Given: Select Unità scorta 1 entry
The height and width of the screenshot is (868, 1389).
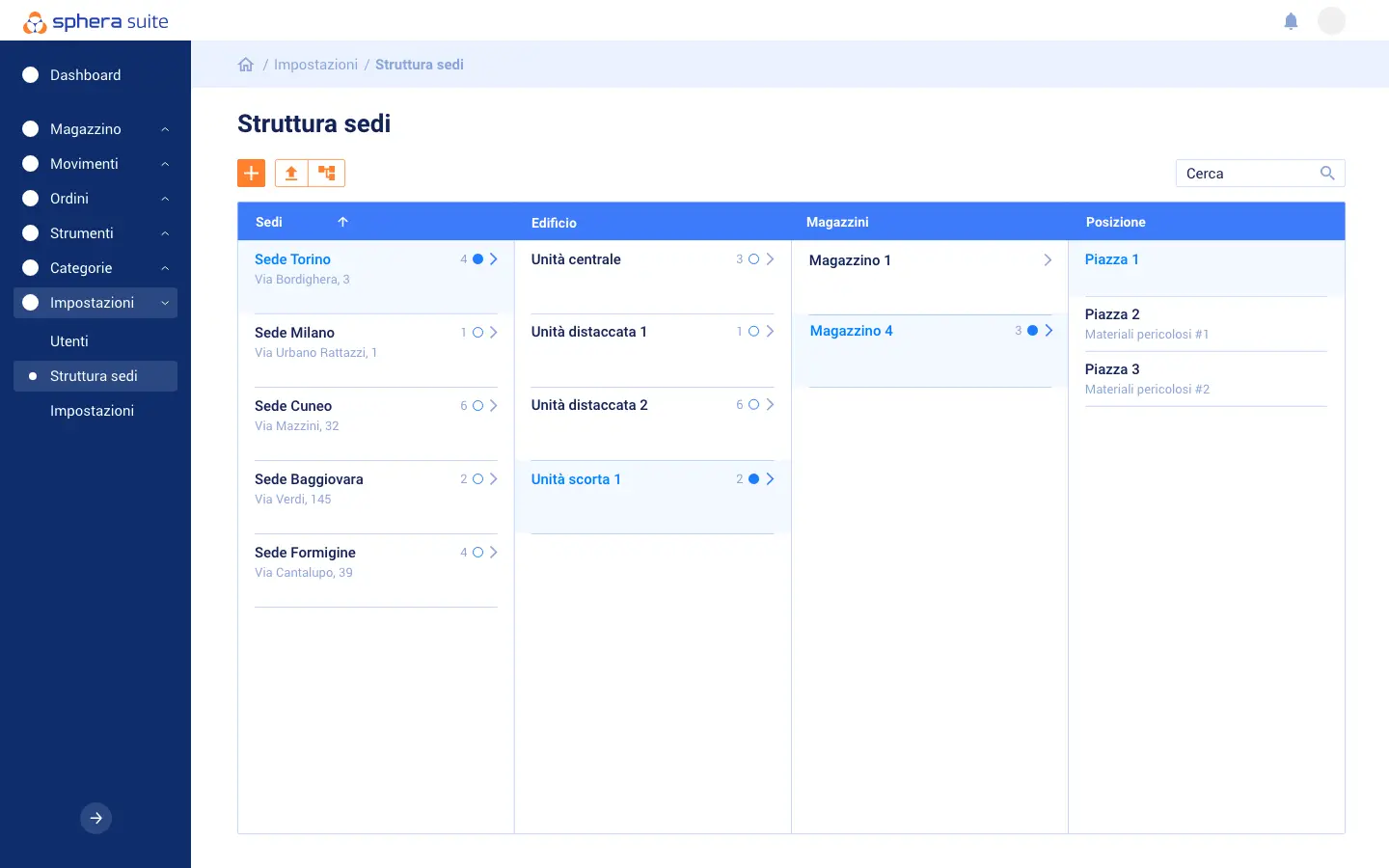Looking at the screenshot, I should 653,497.
